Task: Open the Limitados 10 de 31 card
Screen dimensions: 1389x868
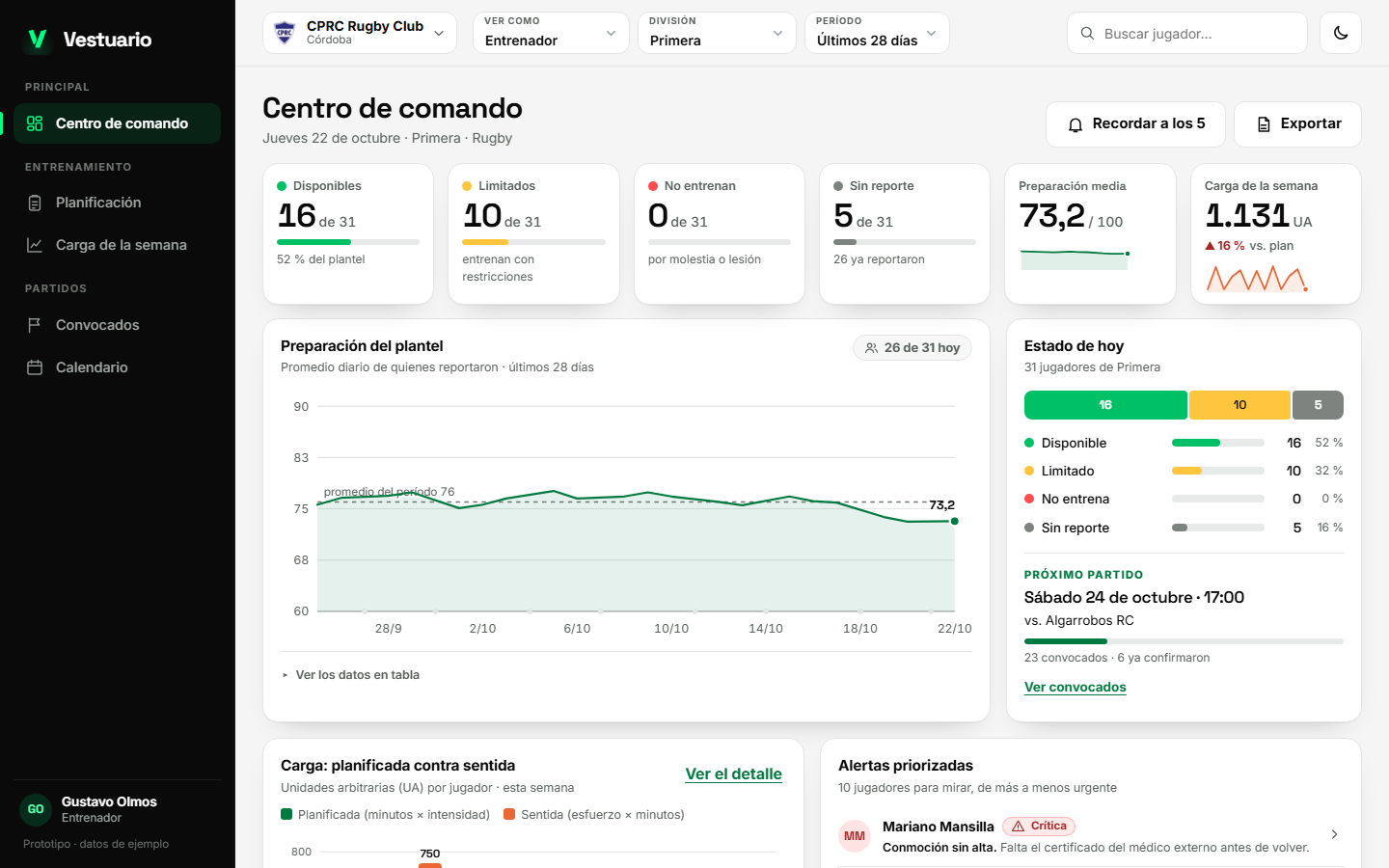Action: (x=533, y=233)
